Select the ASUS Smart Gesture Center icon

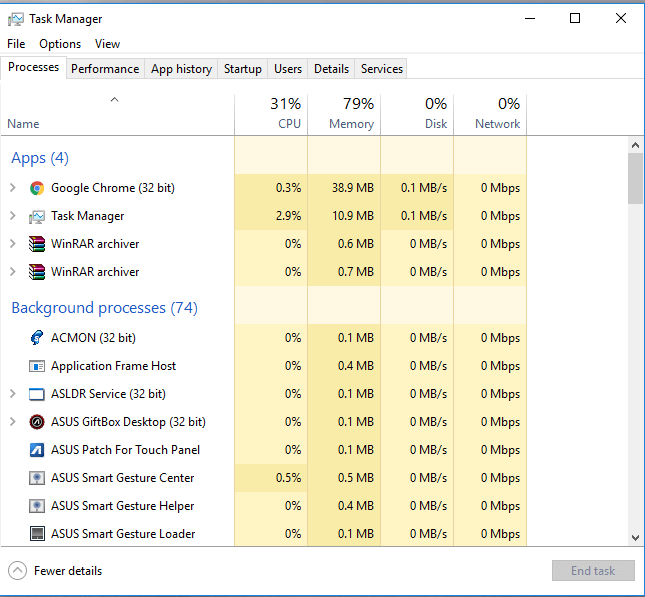pos(37,478)
